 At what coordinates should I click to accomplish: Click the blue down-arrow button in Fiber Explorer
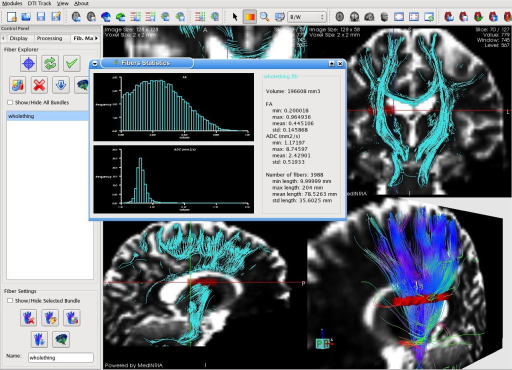click(x=61, y=85)
